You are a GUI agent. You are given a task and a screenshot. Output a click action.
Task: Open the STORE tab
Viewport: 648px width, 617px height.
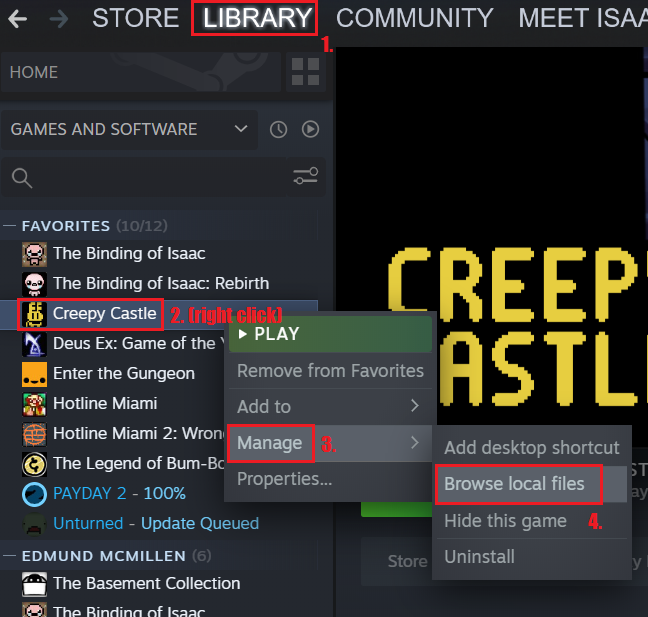(136, 18)
